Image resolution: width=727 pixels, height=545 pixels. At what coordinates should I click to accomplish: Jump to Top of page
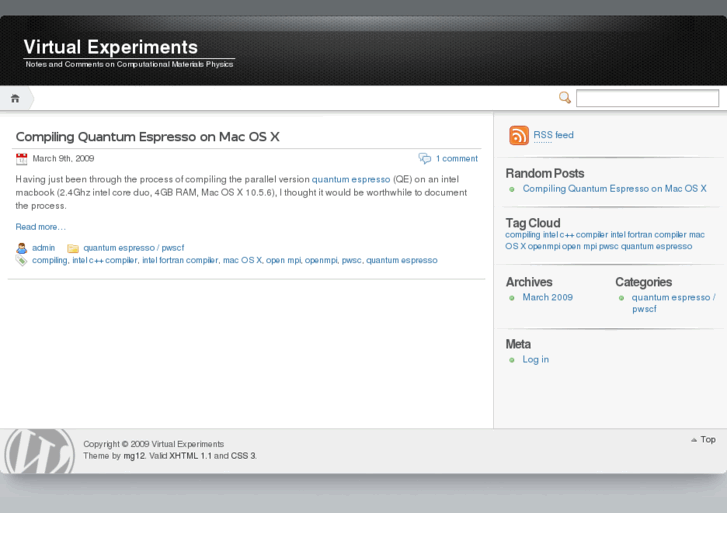click(x=707, y=440)
